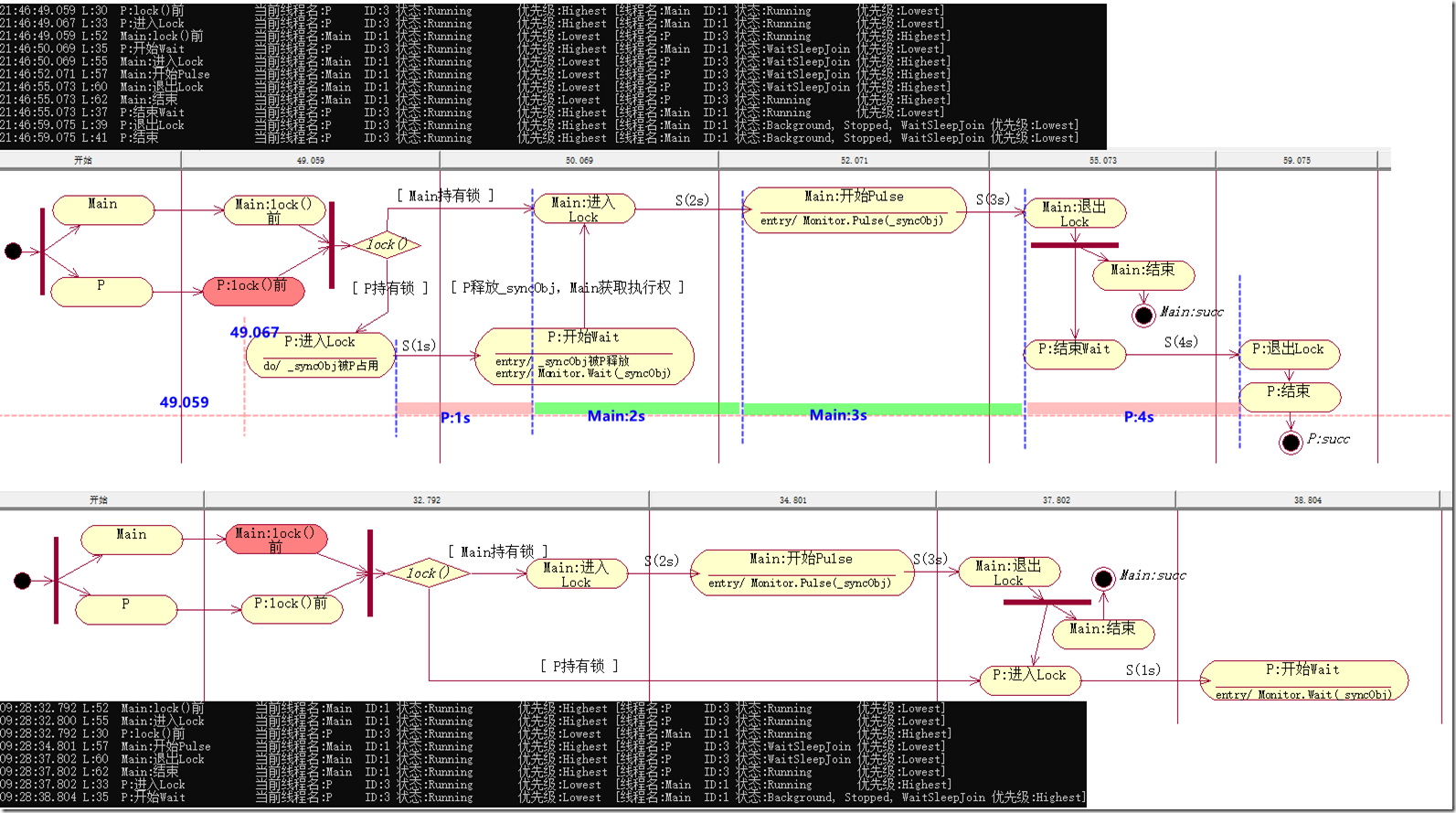The height and width of the screenshot is (813, 1456).
Task: Click the blue 49.067 time label
Action: click(x=254, y=333)
